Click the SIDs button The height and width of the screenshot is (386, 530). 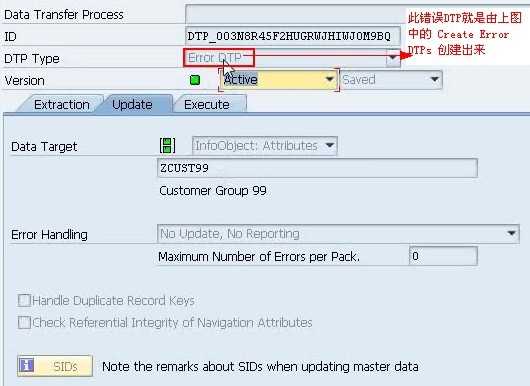tap(55, 366)
